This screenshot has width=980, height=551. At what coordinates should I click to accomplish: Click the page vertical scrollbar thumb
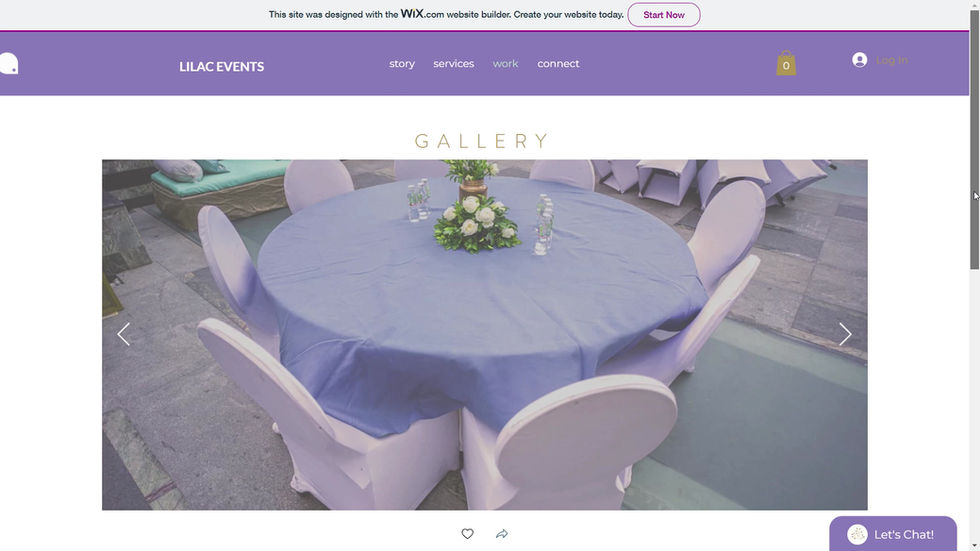pyautogui.click(x=974, y=140)
